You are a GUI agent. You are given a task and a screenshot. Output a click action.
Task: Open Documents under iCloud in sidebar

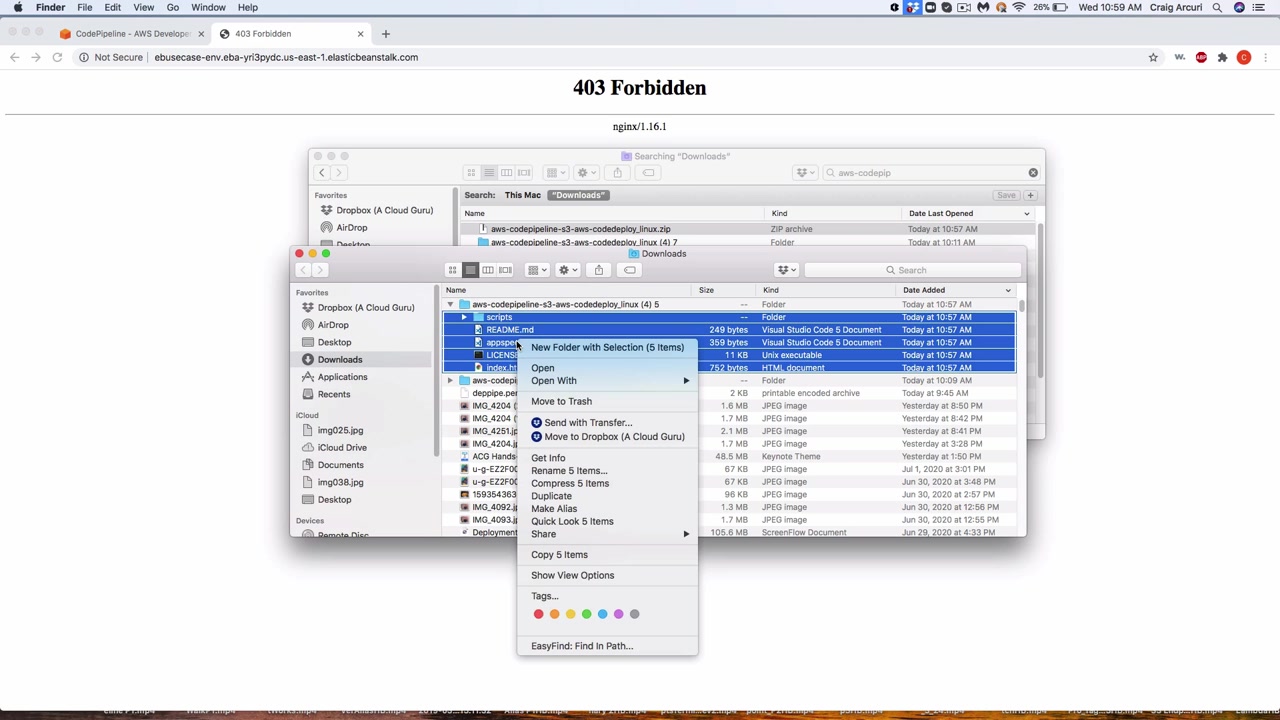click(340, 465)
